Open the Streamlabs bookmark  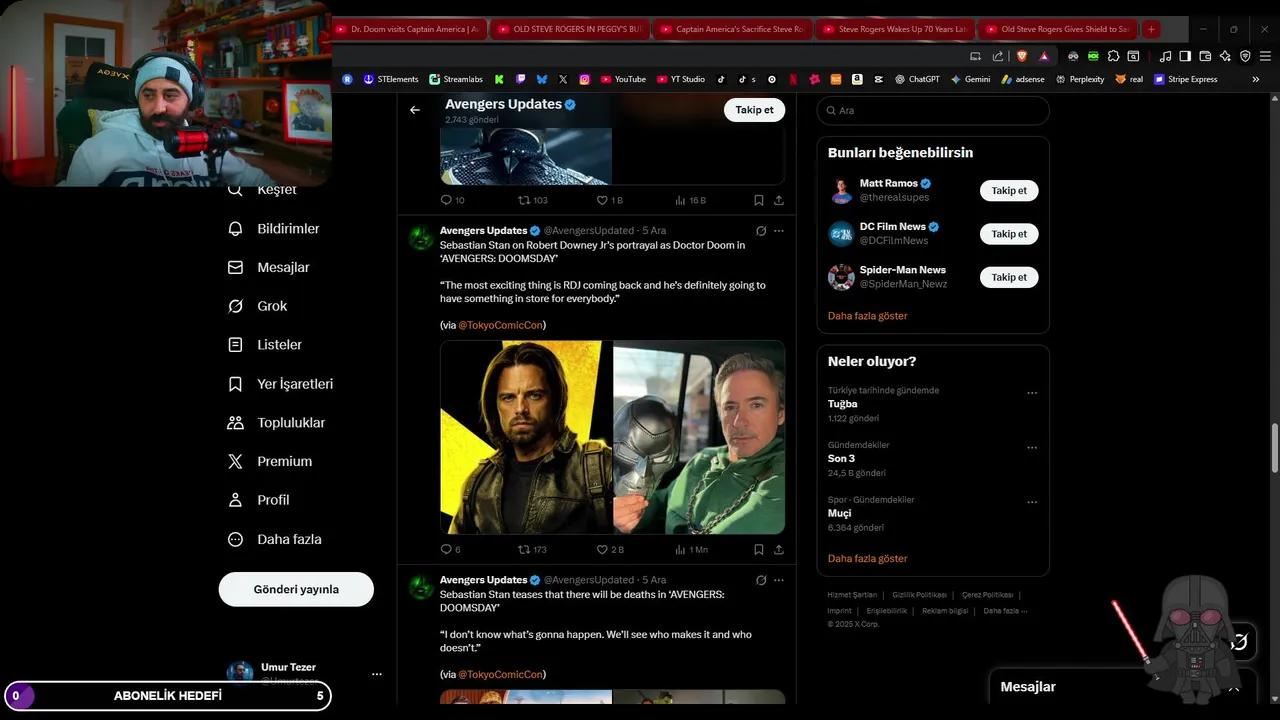(456, 79)
